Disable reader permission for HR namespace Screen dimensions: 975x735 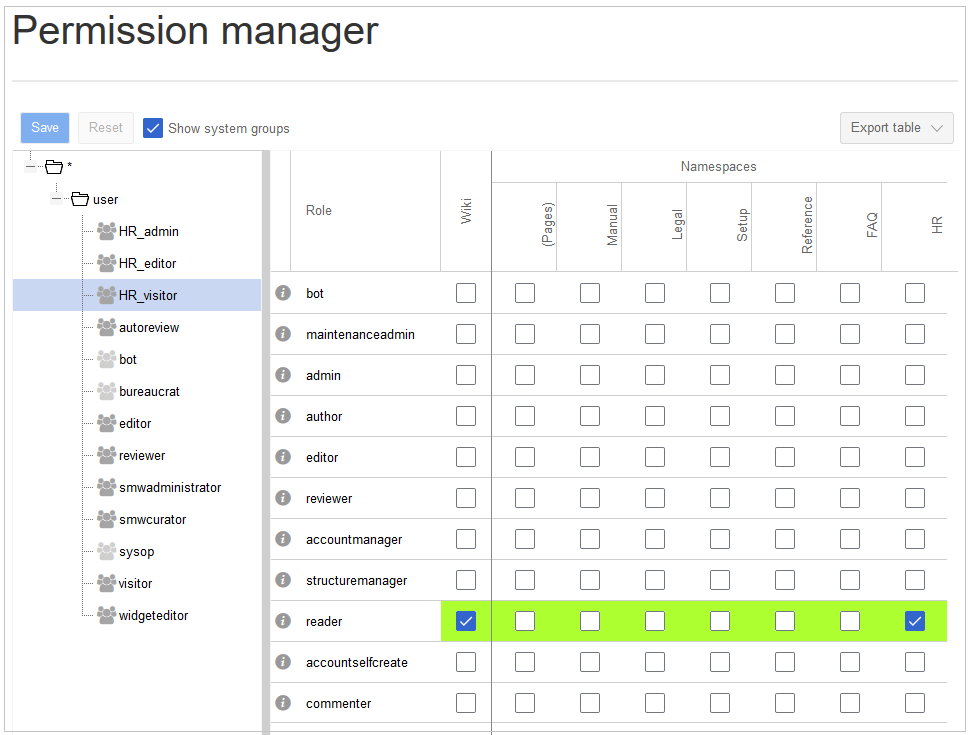click(x=915, y=621)
